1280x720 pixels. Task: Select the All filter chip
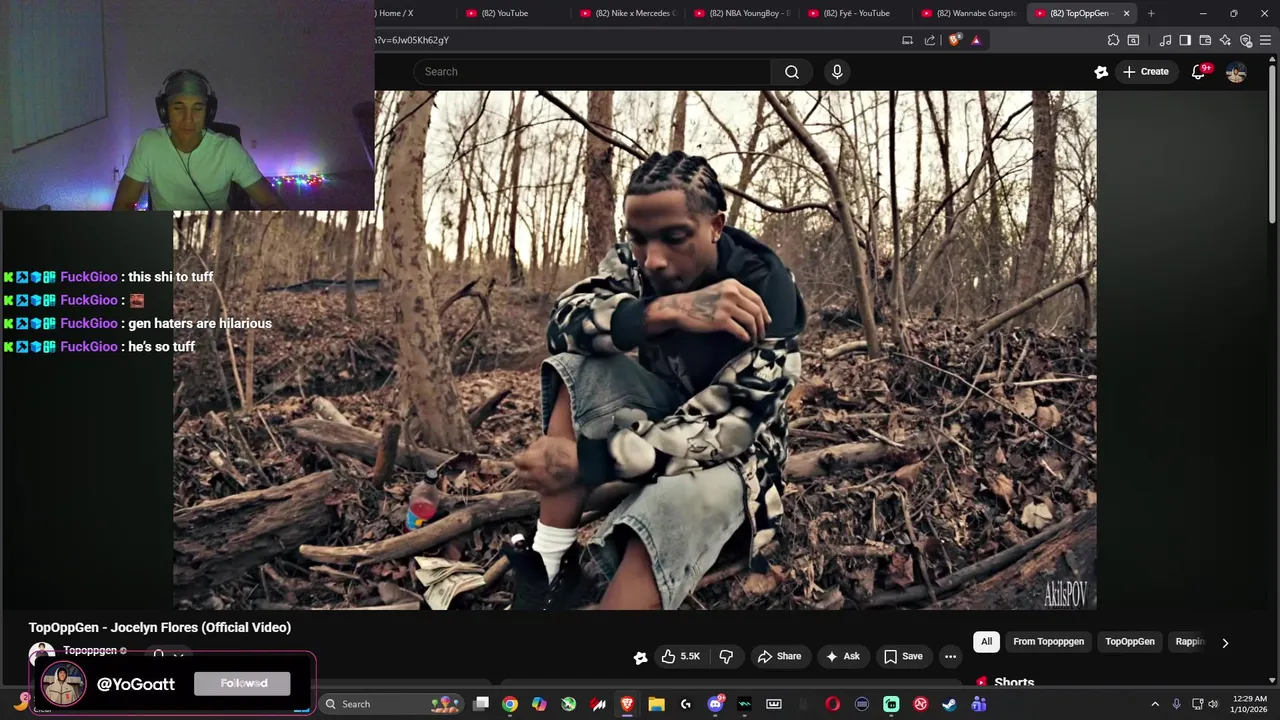(986, 641)
